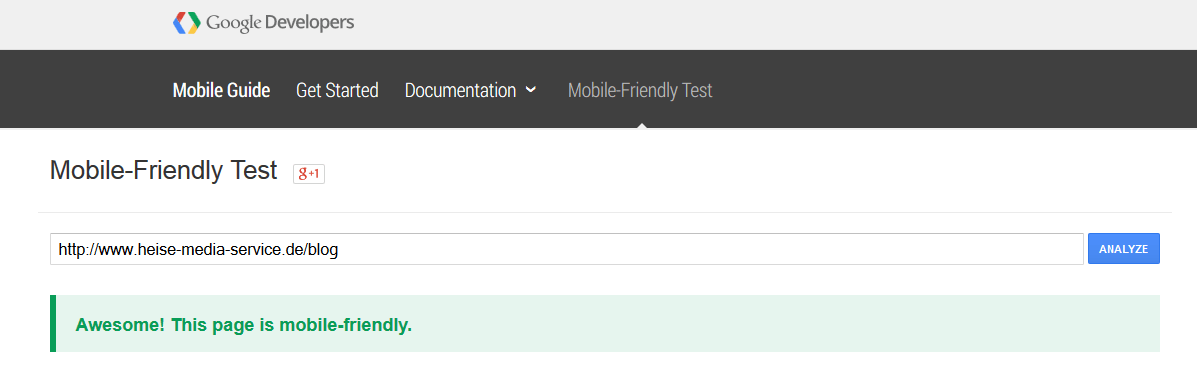The image size is (1197, 370).
Task: Open the Documentation menu label
Action: coord(460,91)
